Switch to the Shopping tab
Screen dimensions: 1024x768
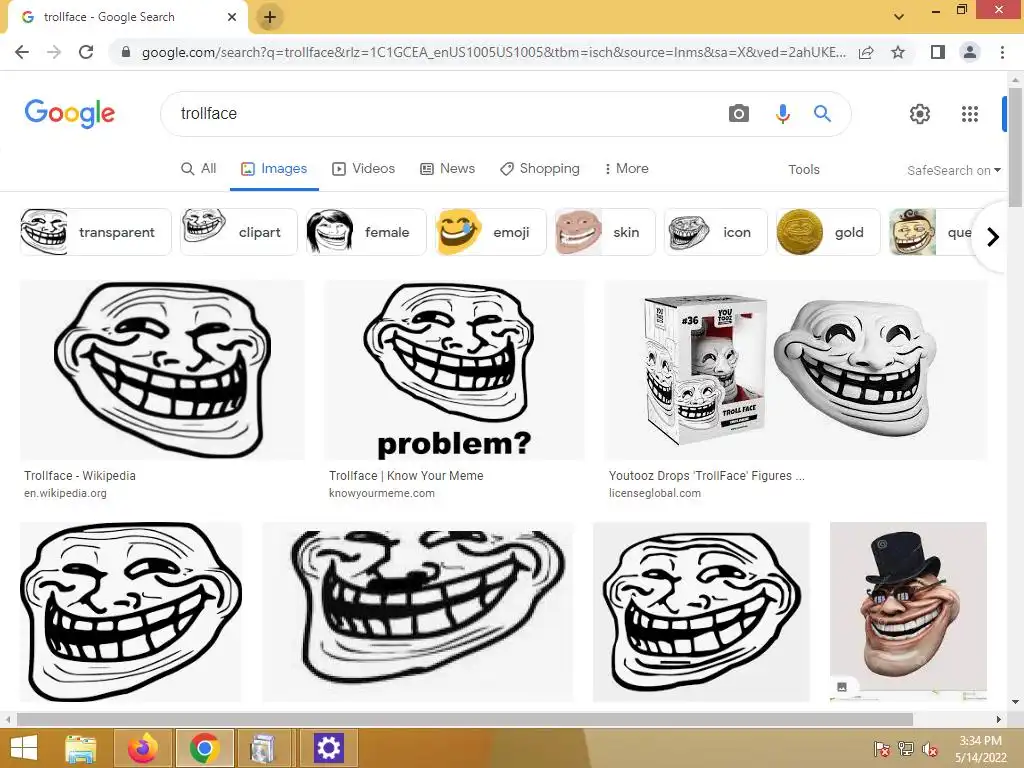click(x=540, y=168)
